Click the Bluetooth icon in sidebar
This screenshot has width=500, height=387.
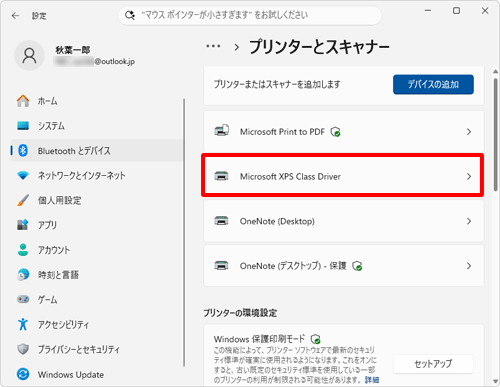pos(23,151)
